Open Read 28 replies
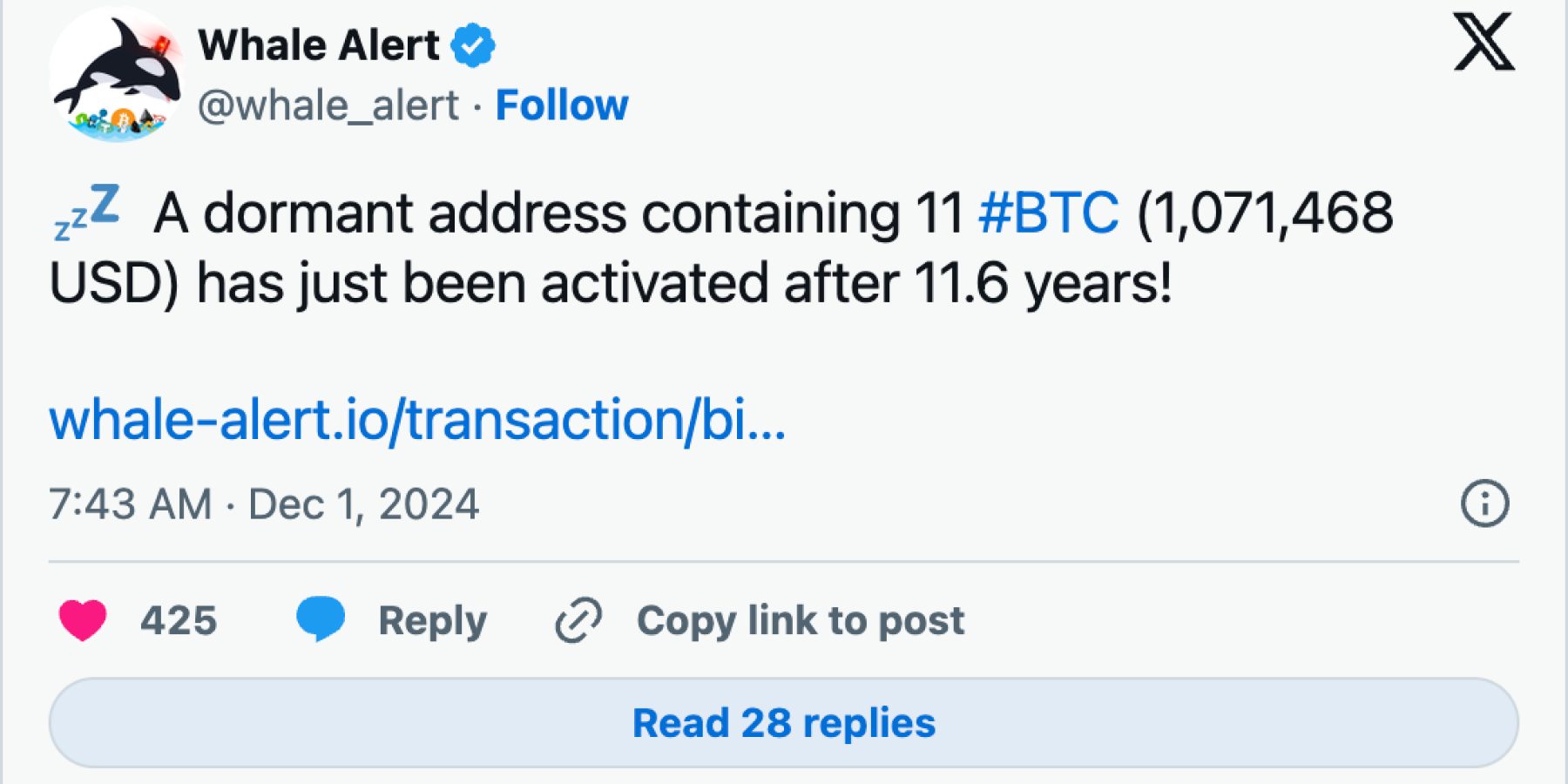Viewport: 1568px width, 784px height. coord(784,723)
